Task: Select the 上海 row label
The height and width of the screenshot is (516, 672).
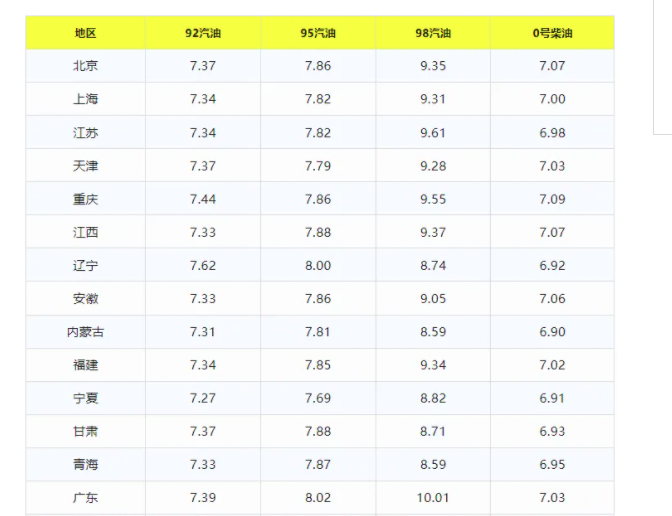Action: coord(85,99)
